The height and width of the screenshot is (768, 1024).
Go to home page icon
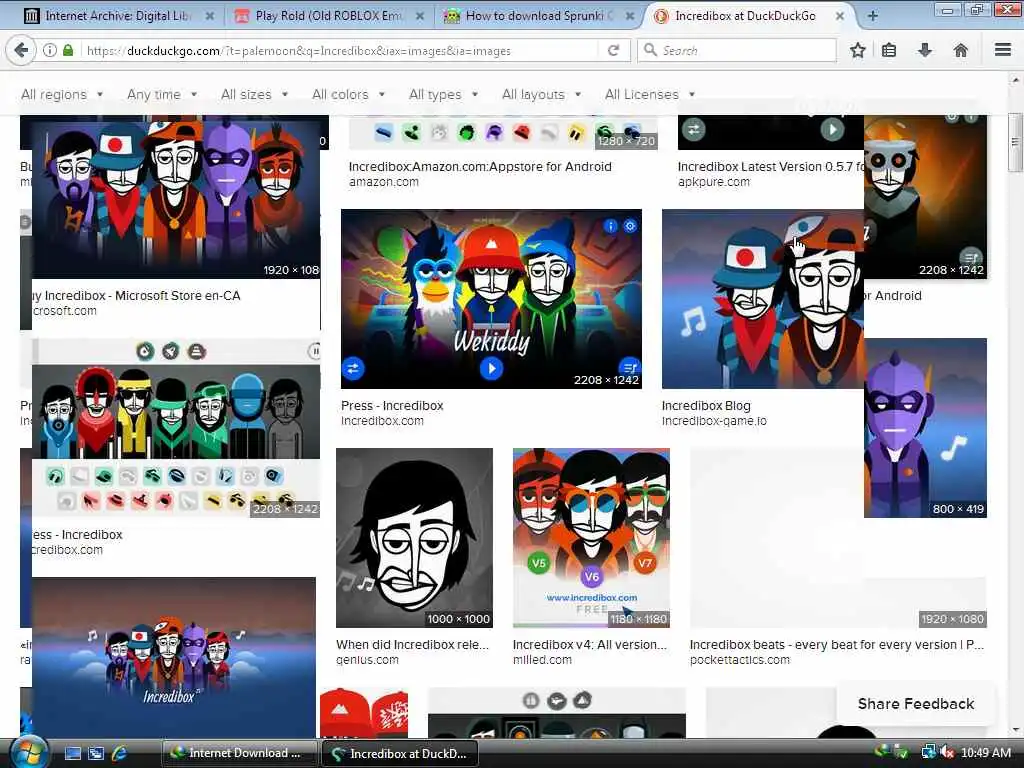tap(961, 50)
